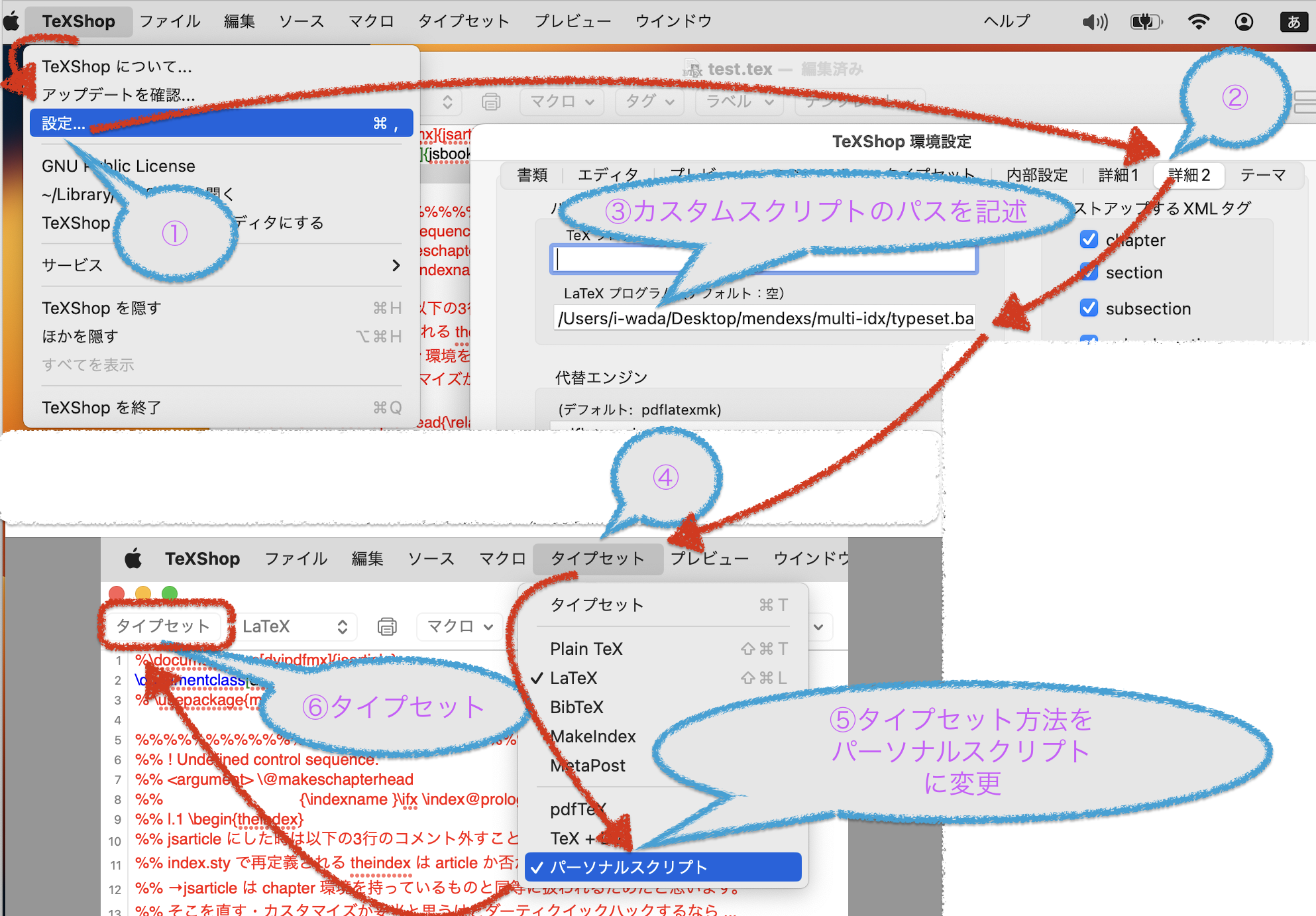Screen dimensions: 1316x916
Task: Choose タイプセット ⌘T menu item
Action: (663, 605)
